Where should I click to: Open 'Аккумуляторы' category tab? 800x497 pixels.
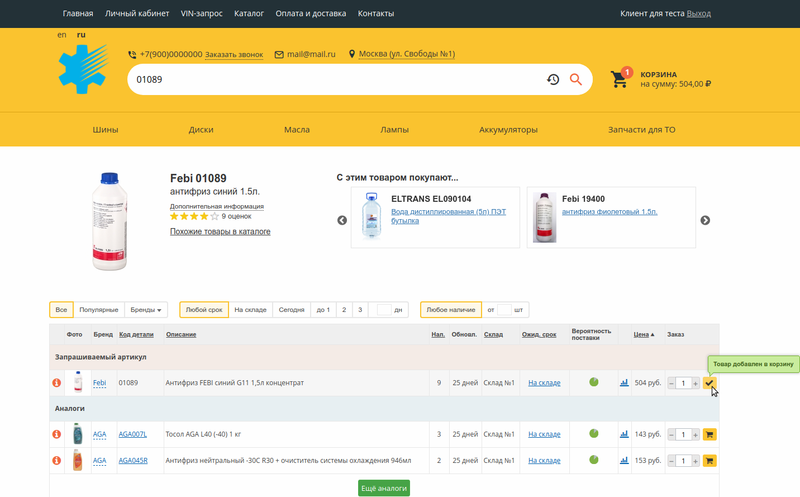click(508, 130)
